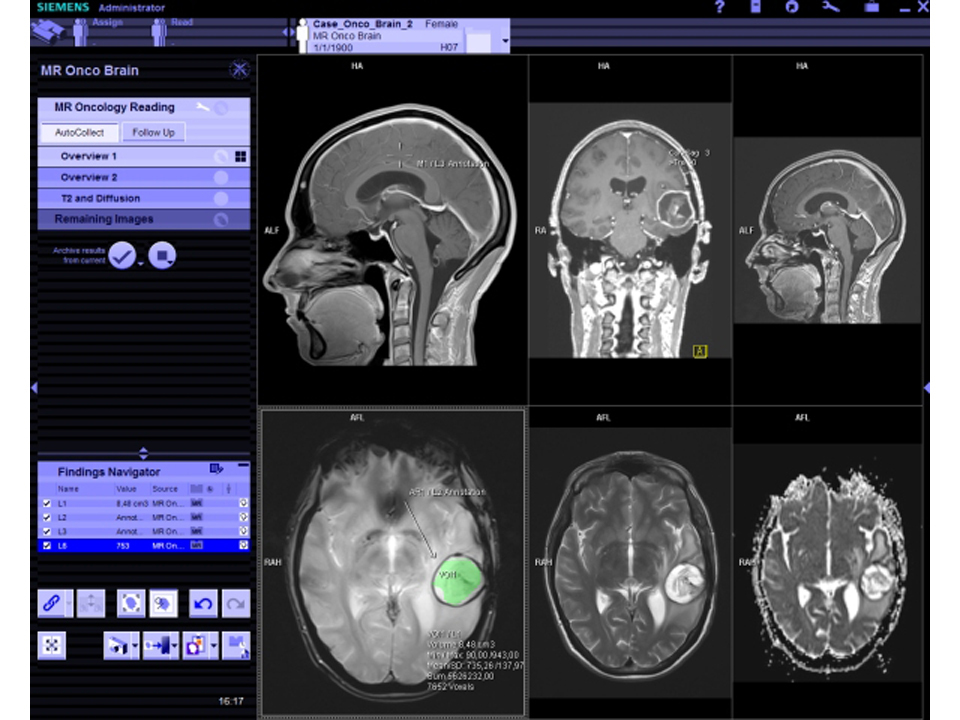
Task: Click the locate icon at end of L1 row
Action: (x=244, y=503)
